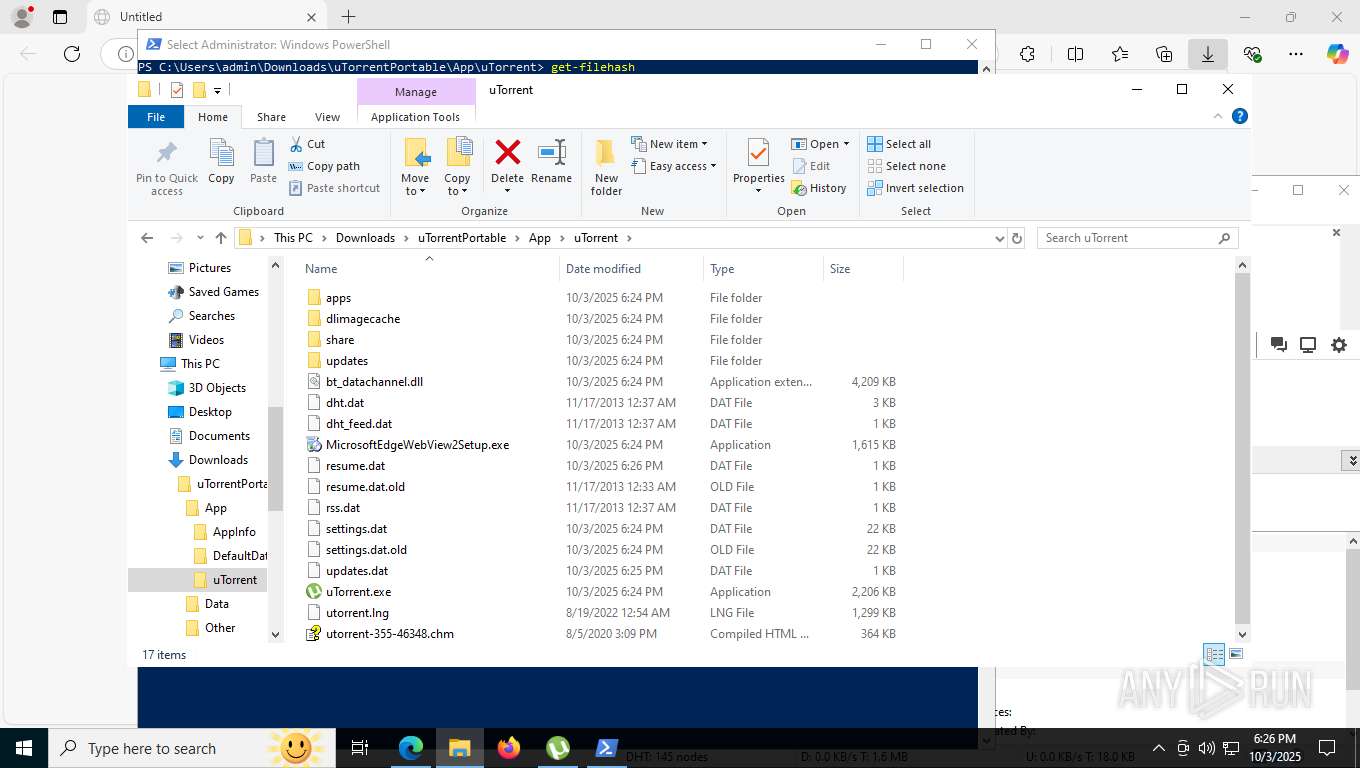
Task: Select Downloads in navigation pane
Action: click(218, 460)
